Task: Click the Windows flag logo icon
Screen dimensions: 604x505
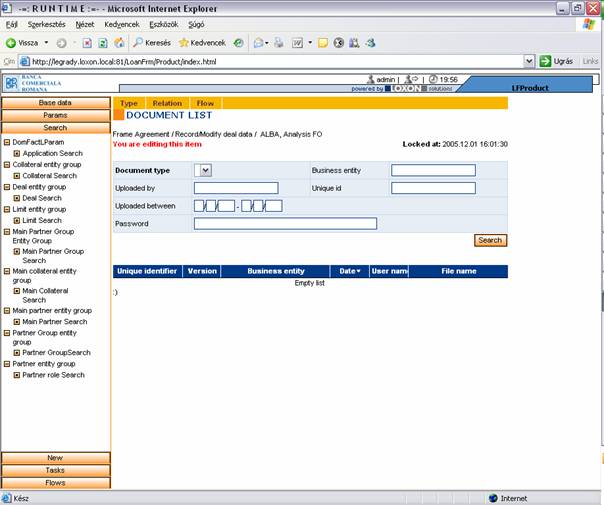Action: [589, 24]
